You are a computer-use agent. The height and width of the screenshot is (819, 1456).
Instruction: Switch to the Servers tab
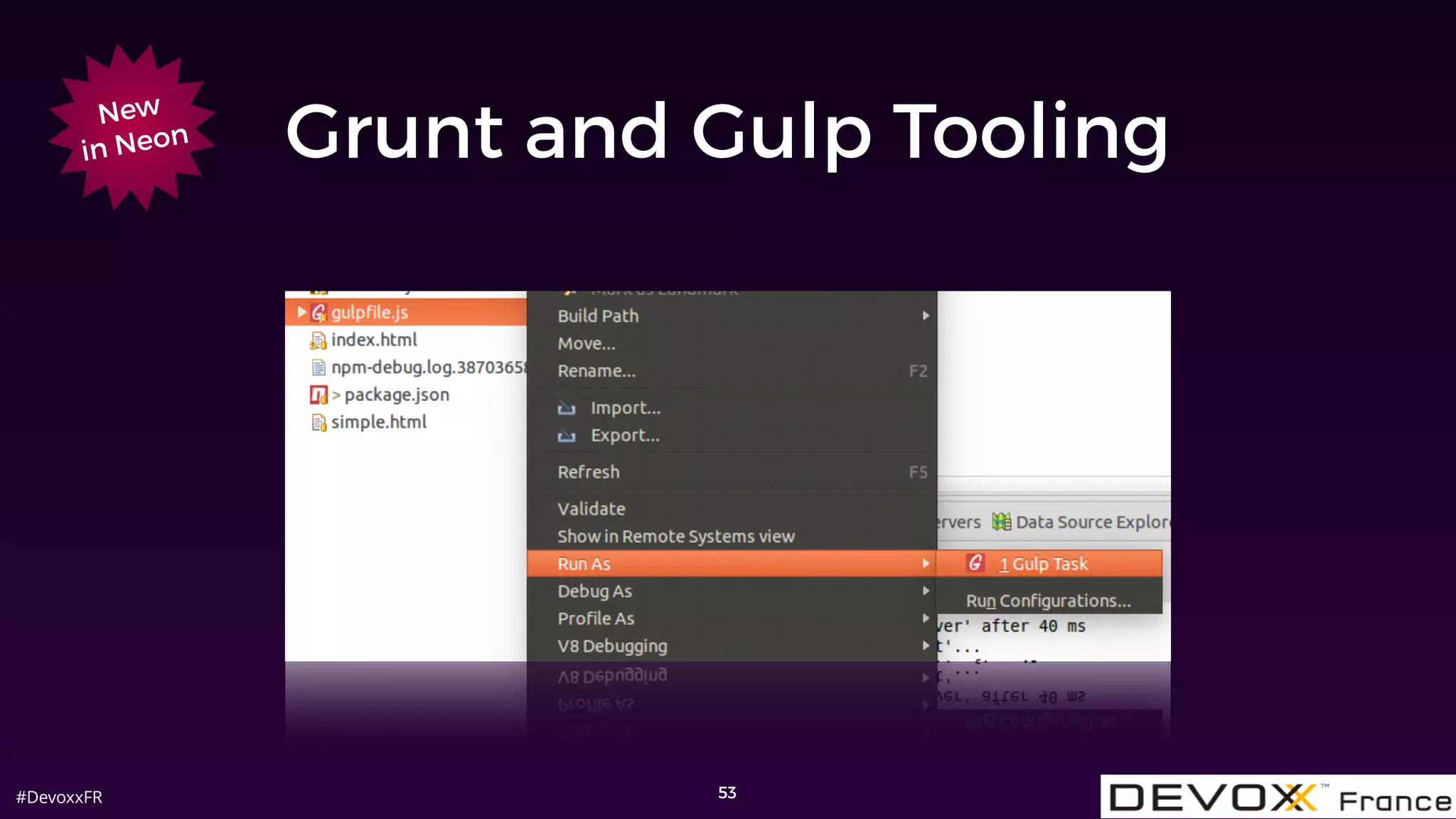point(959,523)
